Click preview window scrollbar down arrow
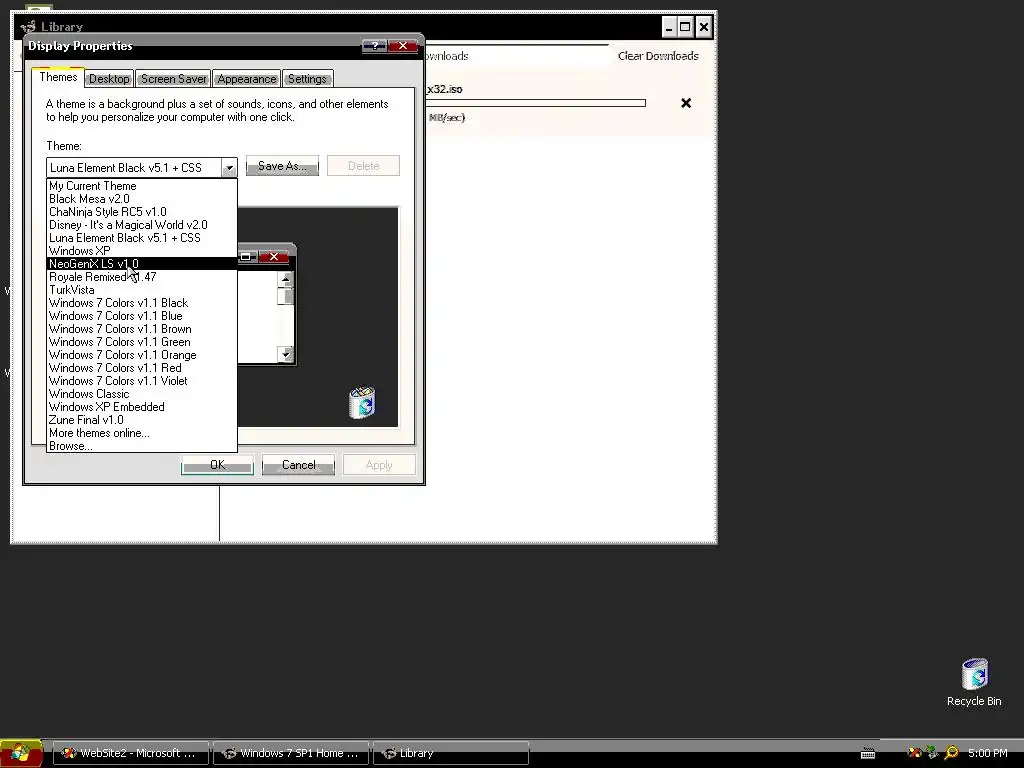1024x768 pixels. pyautogui.click(x=285, y=355)
